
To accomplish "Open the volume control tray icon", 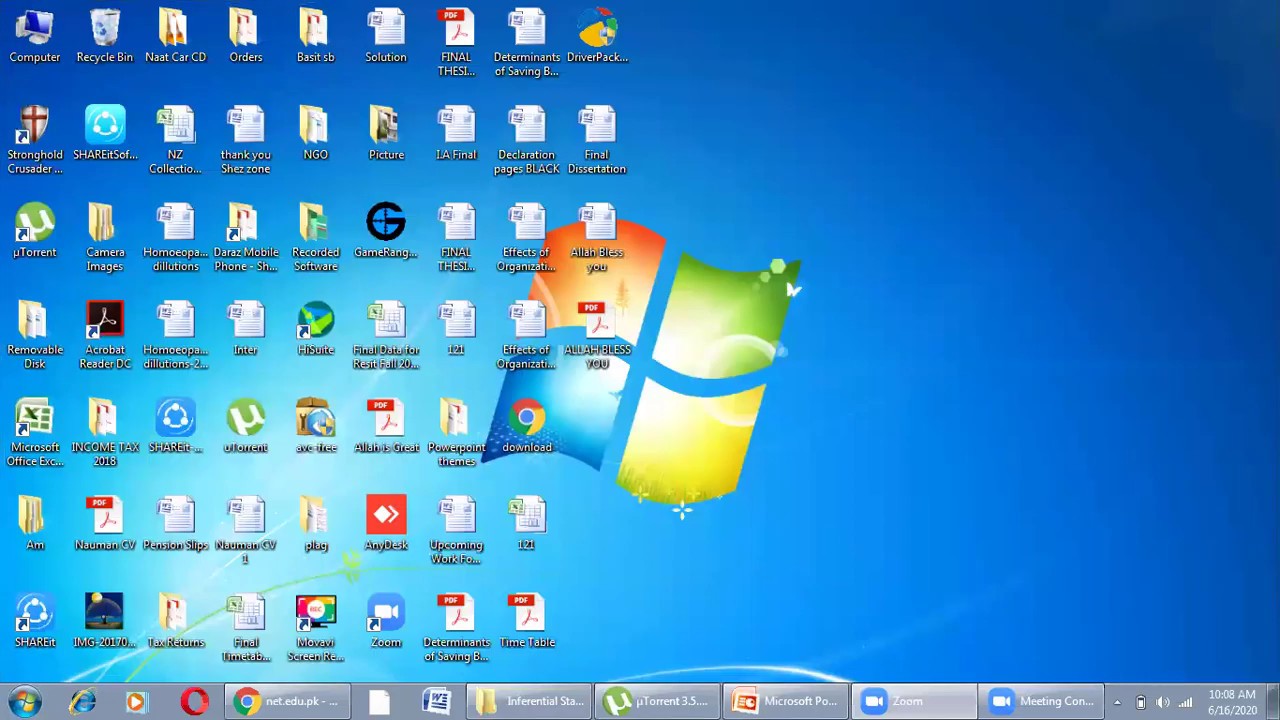I will [1164, 702].
